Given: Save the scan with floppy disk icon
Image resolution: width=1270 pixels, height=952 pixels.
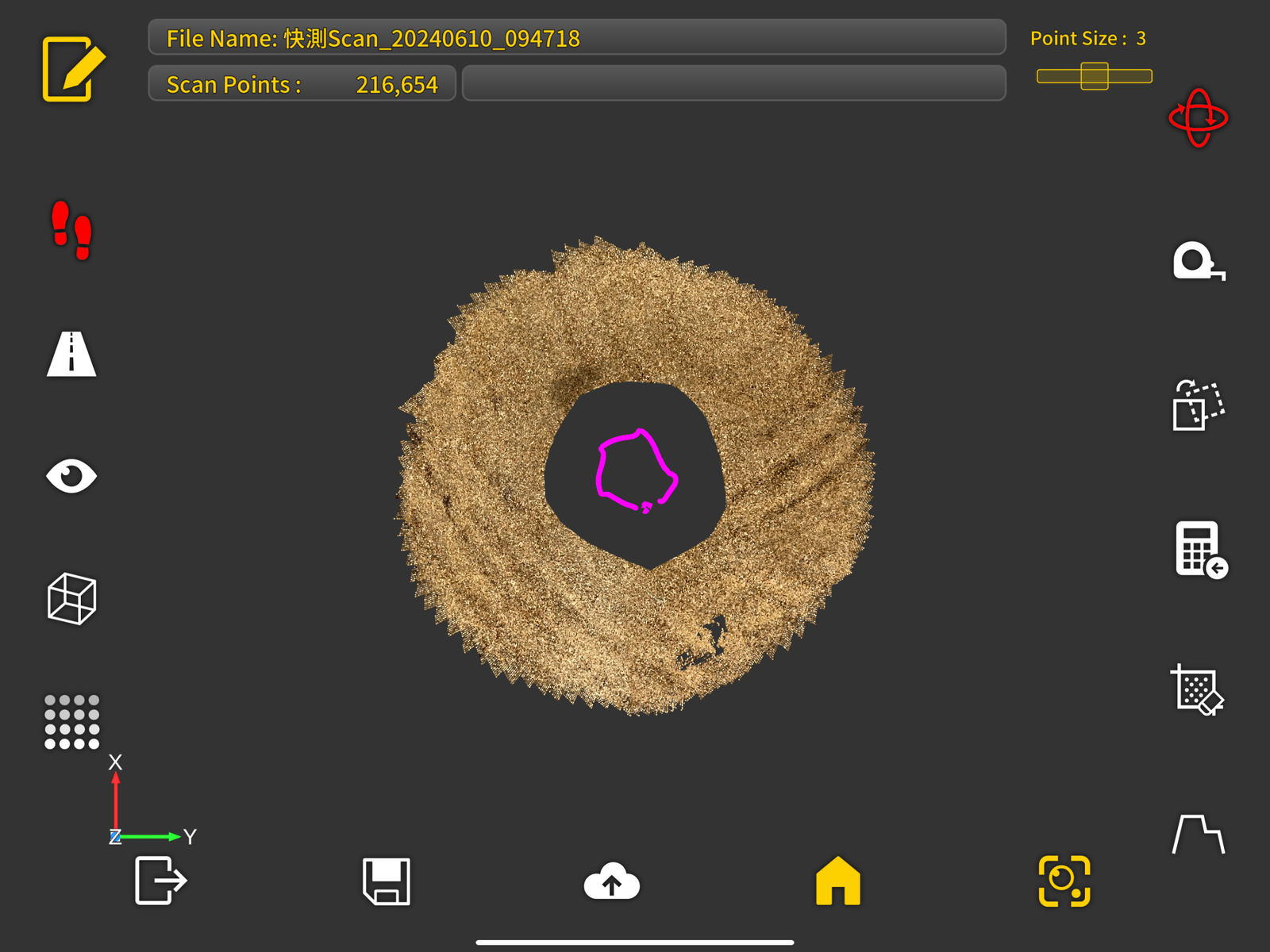Looking at the screenshot, I should pyautogui.click(x=387, y=881).
